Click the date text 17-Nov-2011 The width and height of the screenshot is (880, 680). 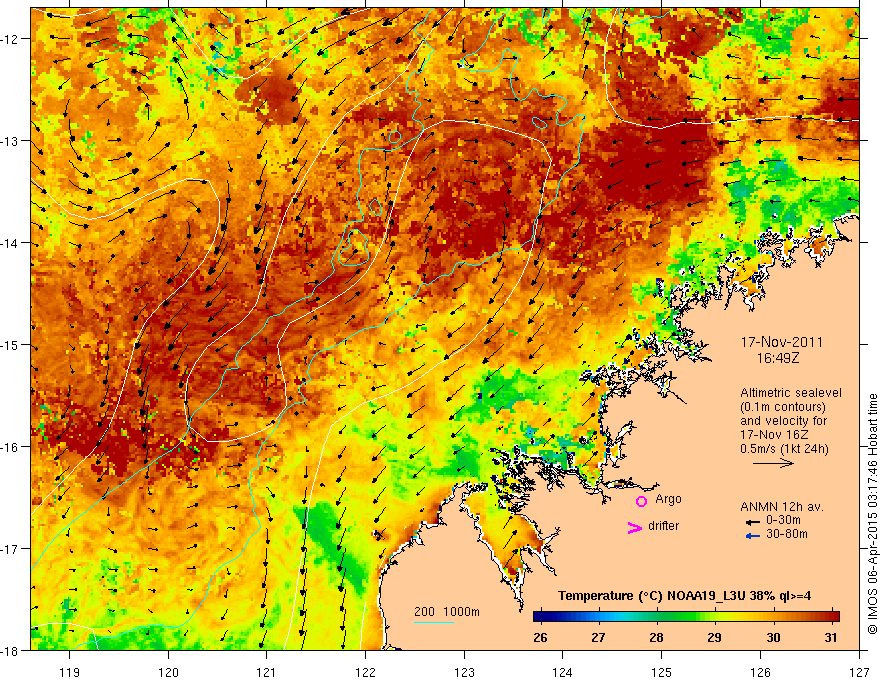click(x=782, y=342)
